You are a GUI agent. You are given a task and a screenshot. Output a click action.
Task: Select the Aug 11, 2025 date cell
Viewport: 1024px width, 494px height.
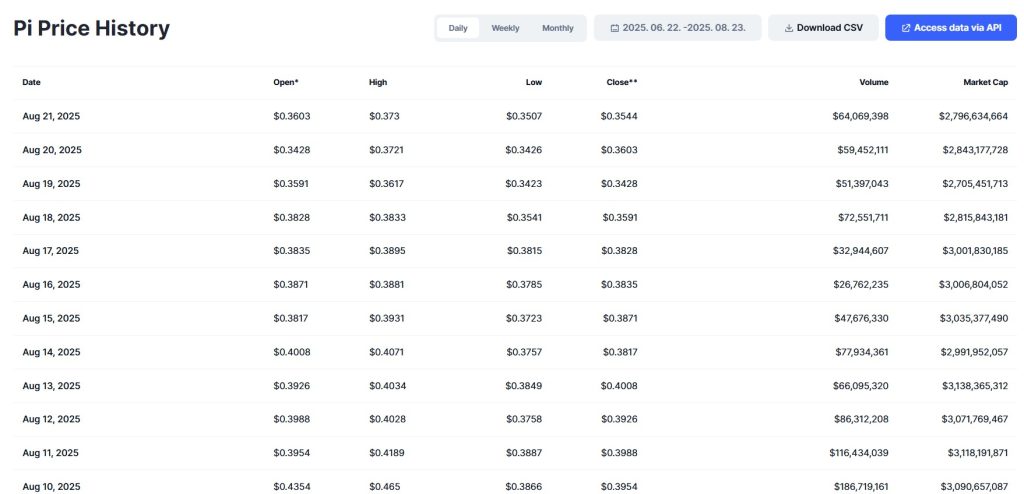coord(50,453)
